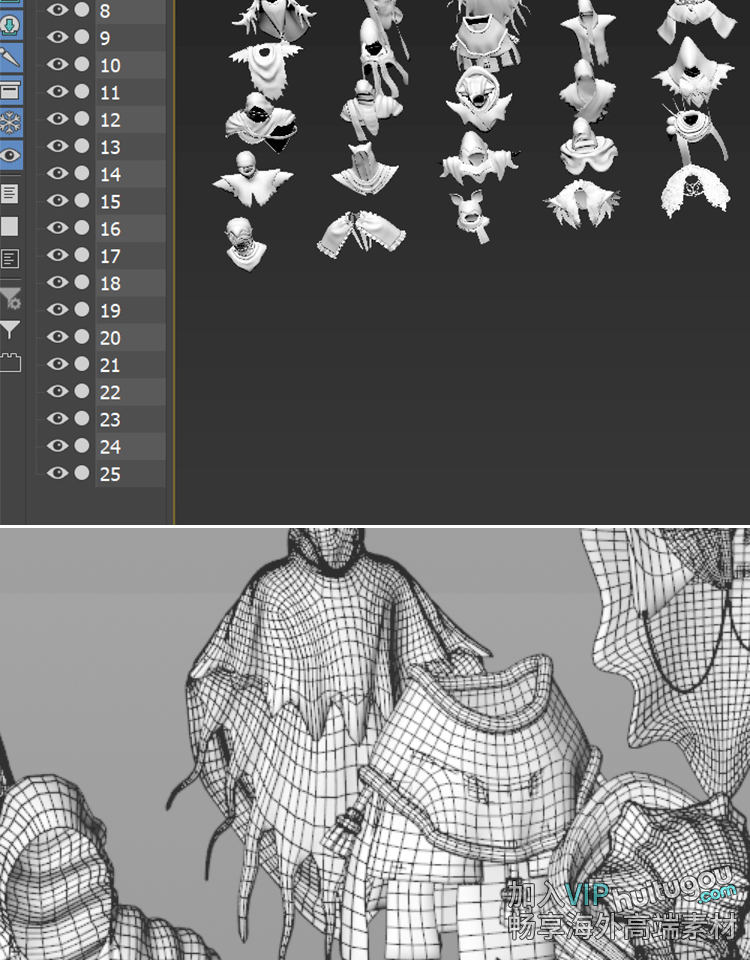Select item named 16 in the list
Screen dimensions: 750x960
pyautogui.click(x=130, y=228)
